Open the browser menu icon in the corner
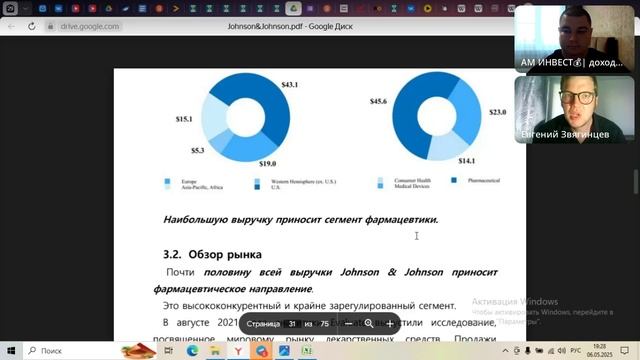 (10, 8)
